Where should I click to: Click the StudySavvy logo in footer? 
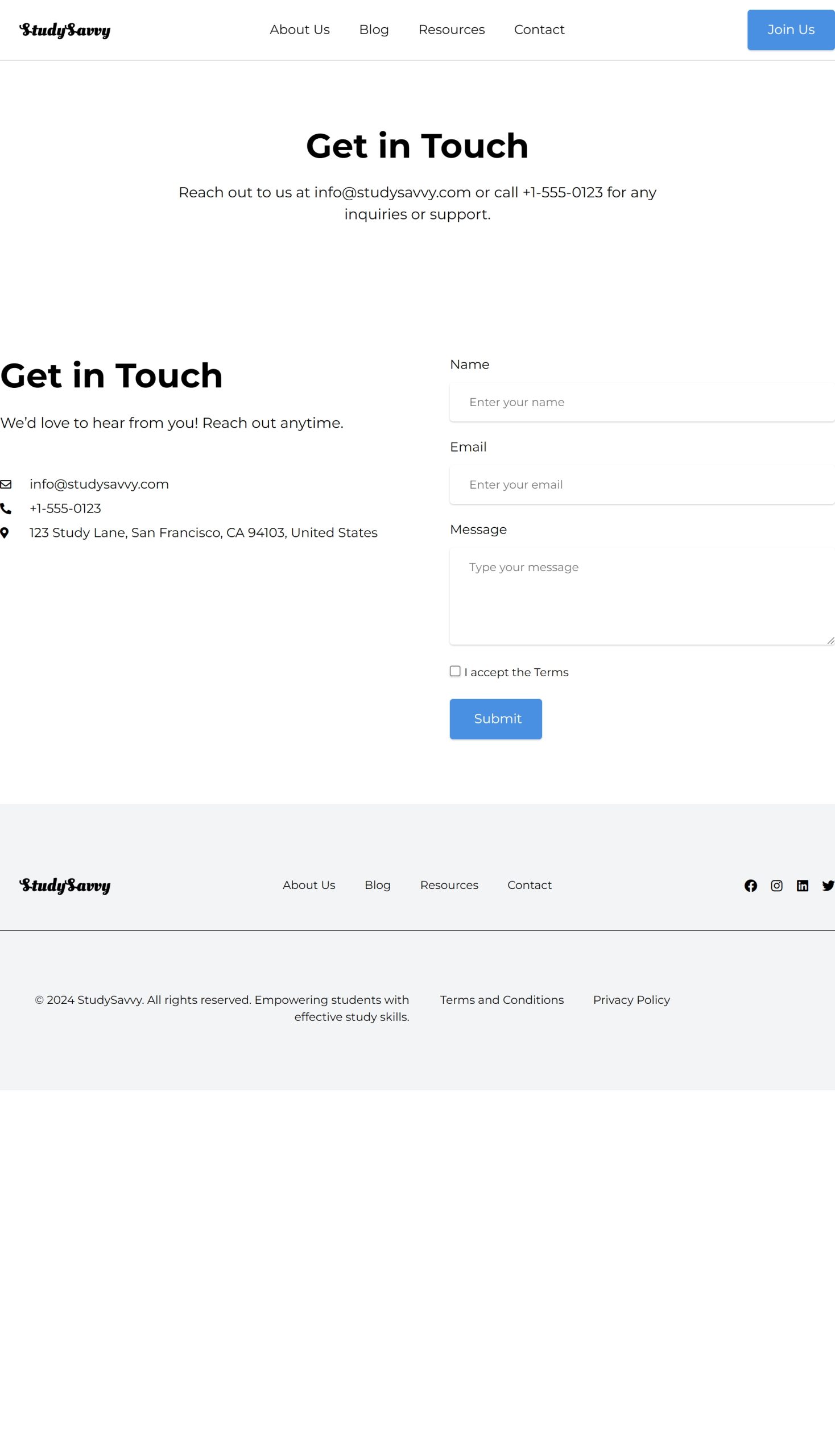tap(65, 886)
